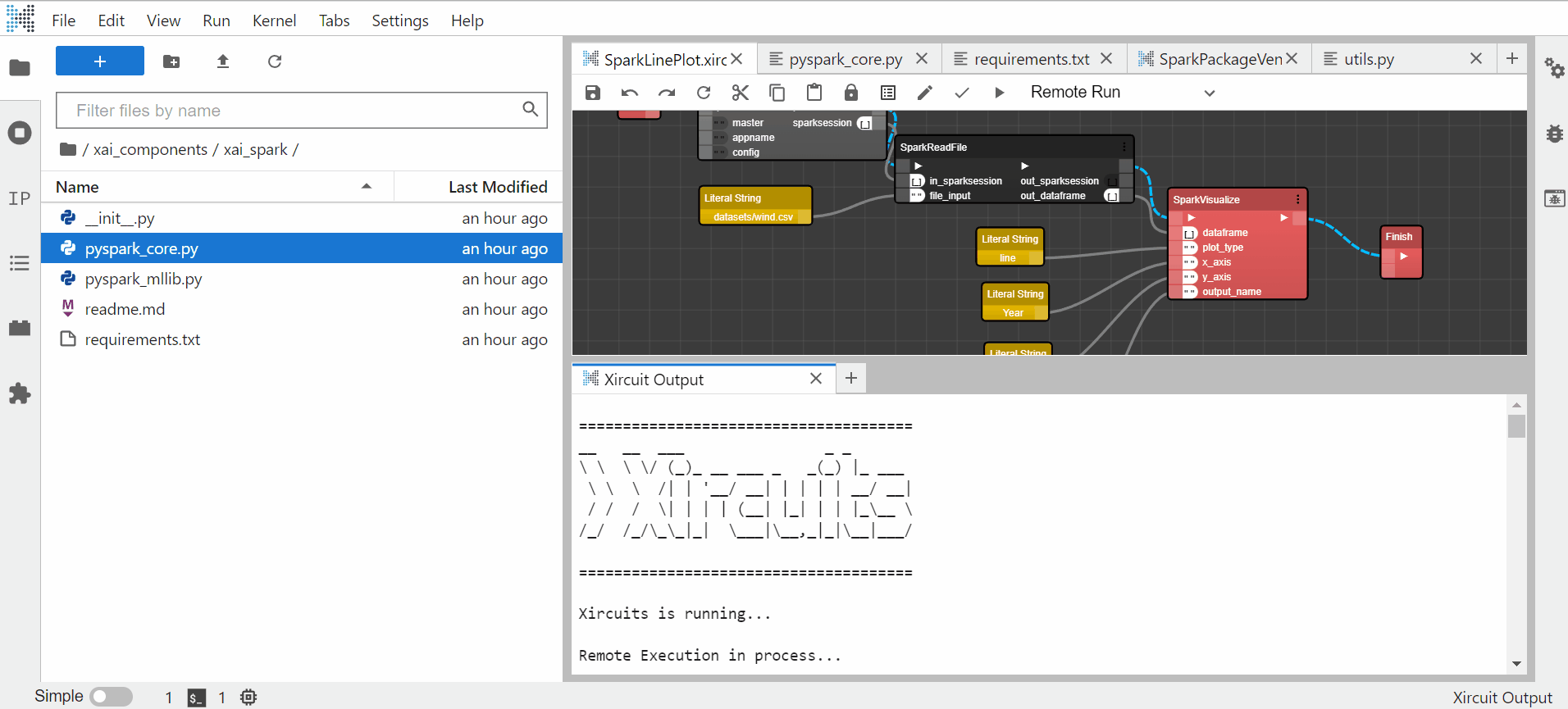Image resolution: width=1568 pixels, height=709 pixels.
Task: Click output panel scrollbar down arrow
Action: click(x=1516, y=664)
